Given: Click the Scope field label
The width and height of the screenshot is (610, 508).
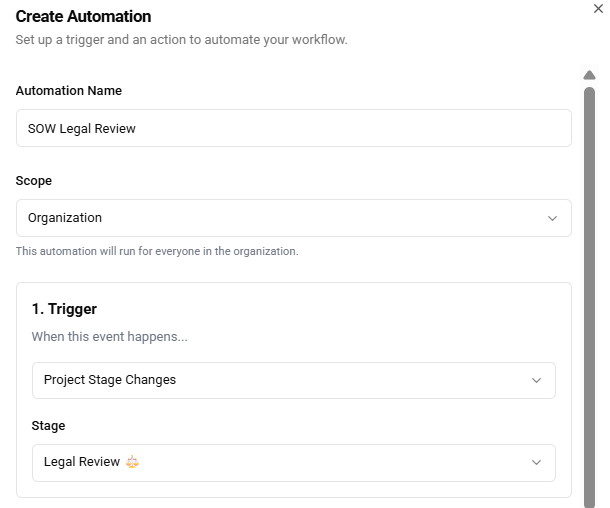Looking at the screenshot, I should click(34, 181).
